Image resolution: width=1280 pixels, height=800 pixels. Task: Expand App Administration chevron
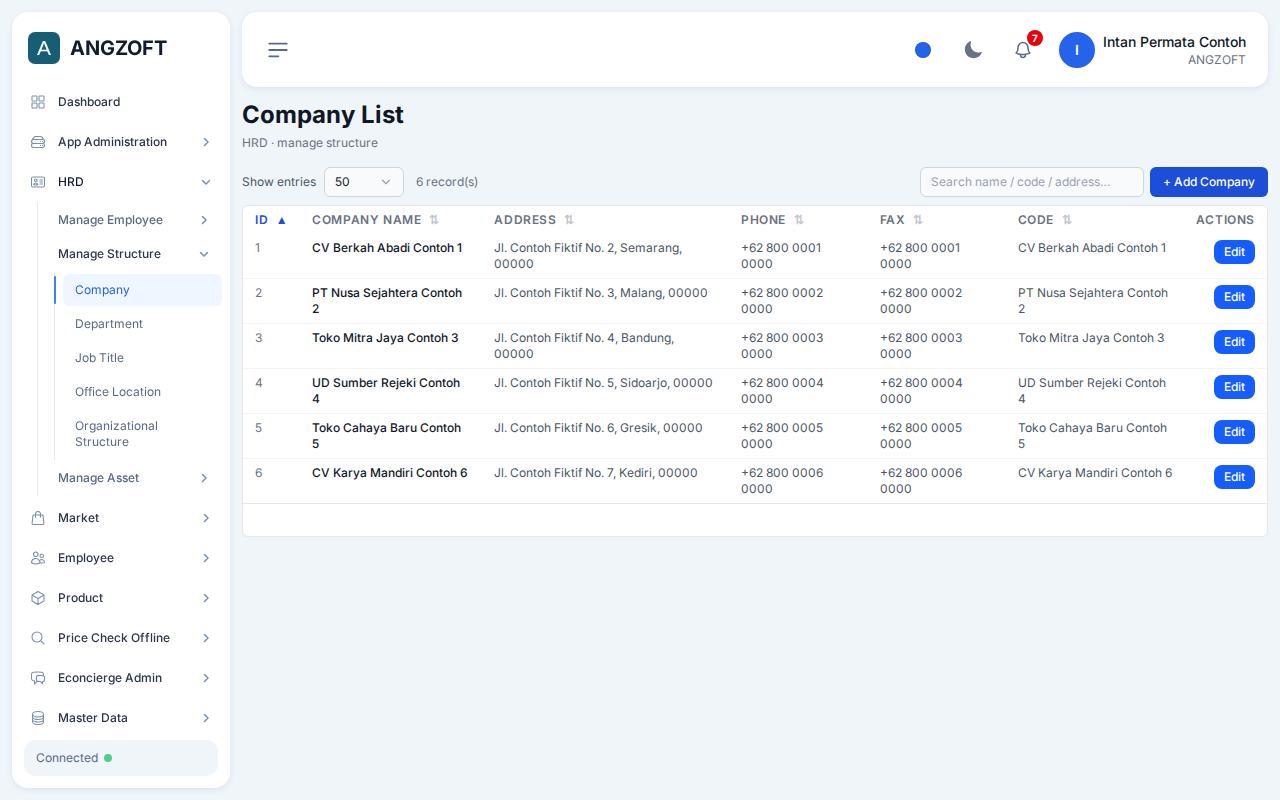[x=206, y=142]
